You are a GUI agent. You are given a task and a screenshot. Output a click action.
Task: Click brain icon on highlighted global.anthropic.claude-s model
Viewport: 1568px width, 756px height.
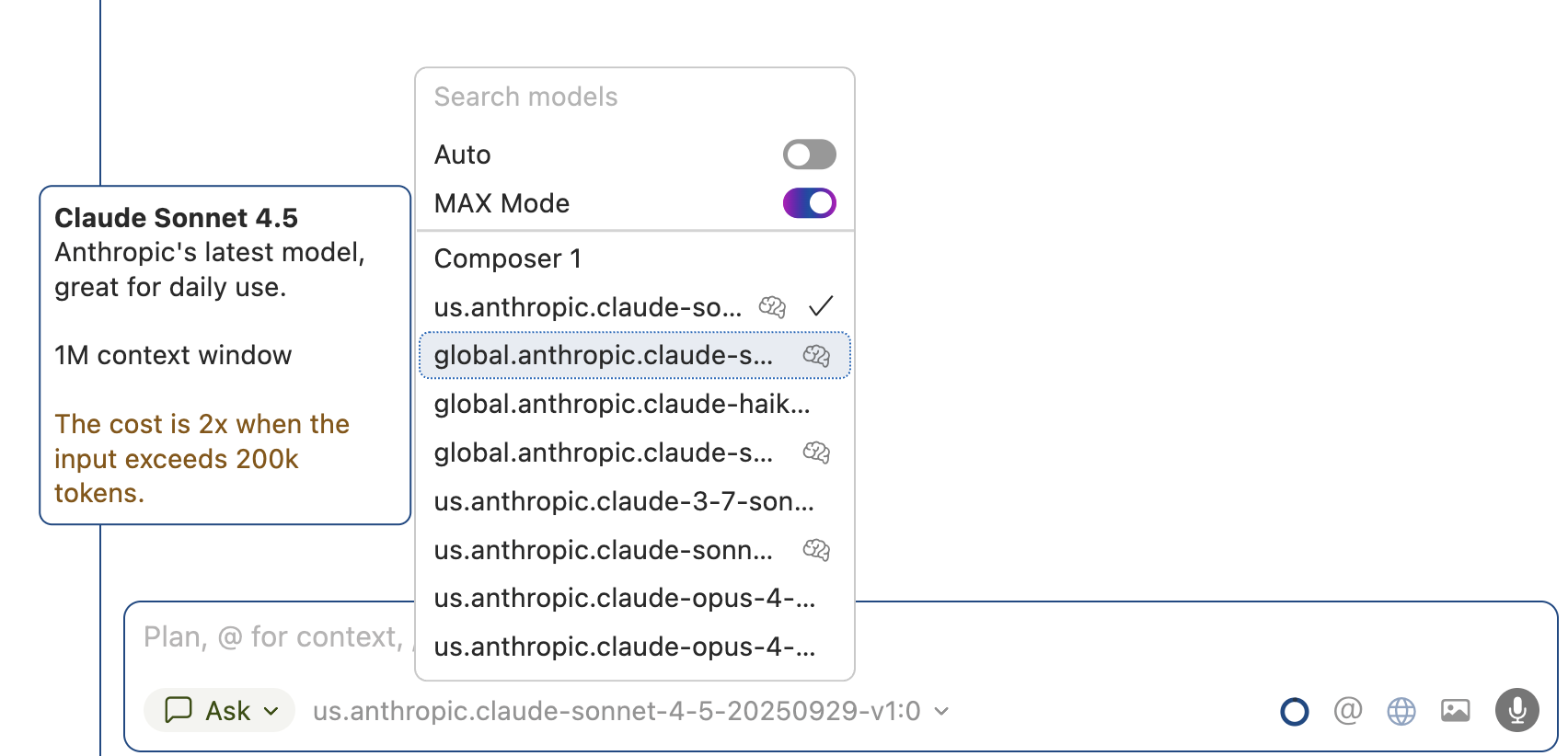[x=816, y=355]
